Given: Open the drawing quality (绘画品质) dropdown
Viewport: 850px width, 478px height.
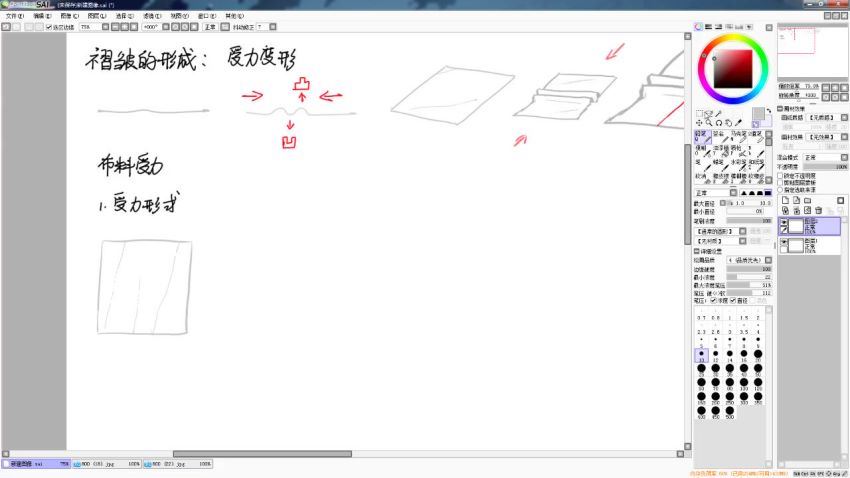Looking at the screenshot, I should (768, 260).
